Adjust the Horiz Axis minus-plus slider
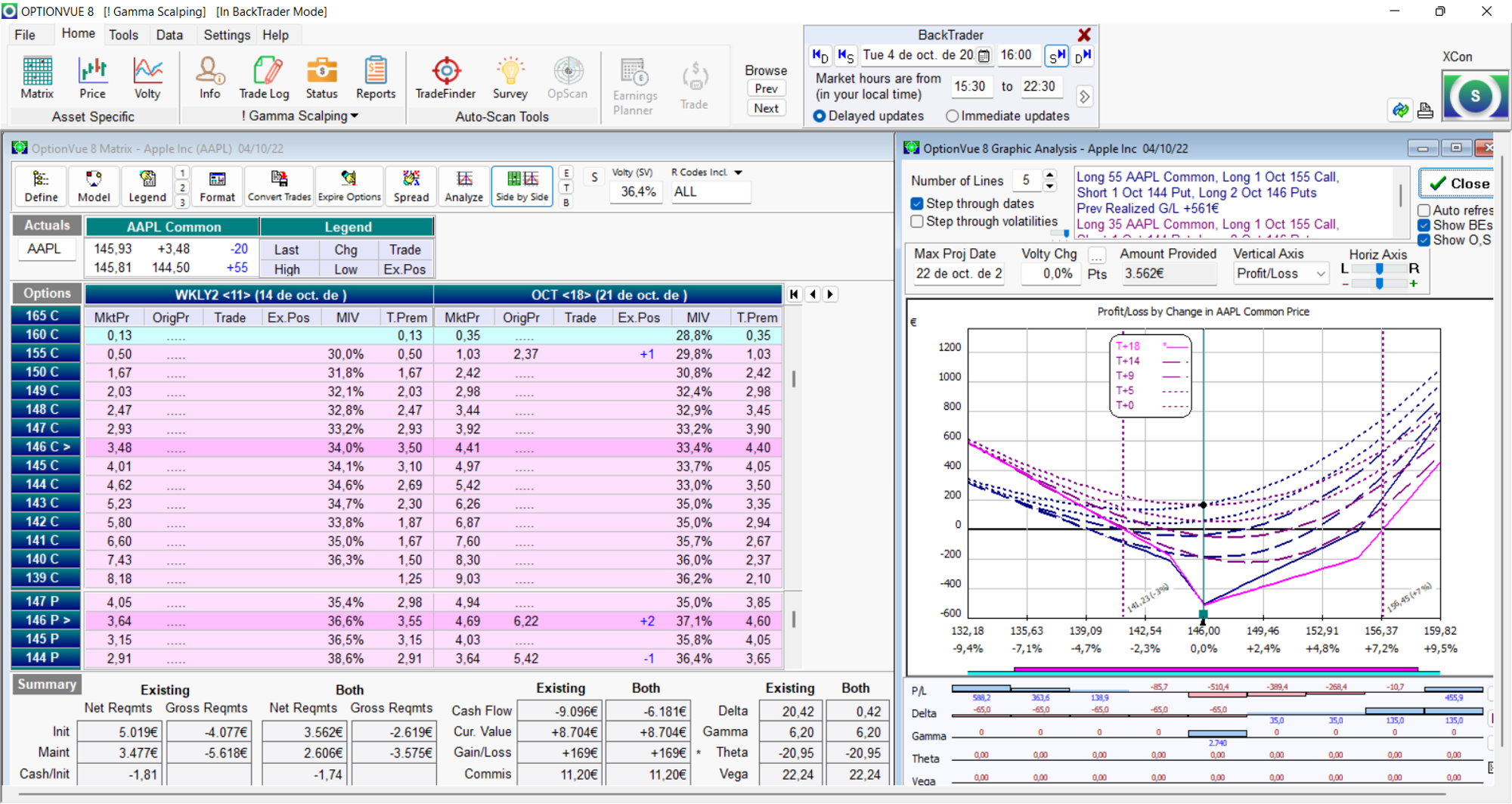The width and height of the screenshot is (1512, 804). pos(1379,284)
